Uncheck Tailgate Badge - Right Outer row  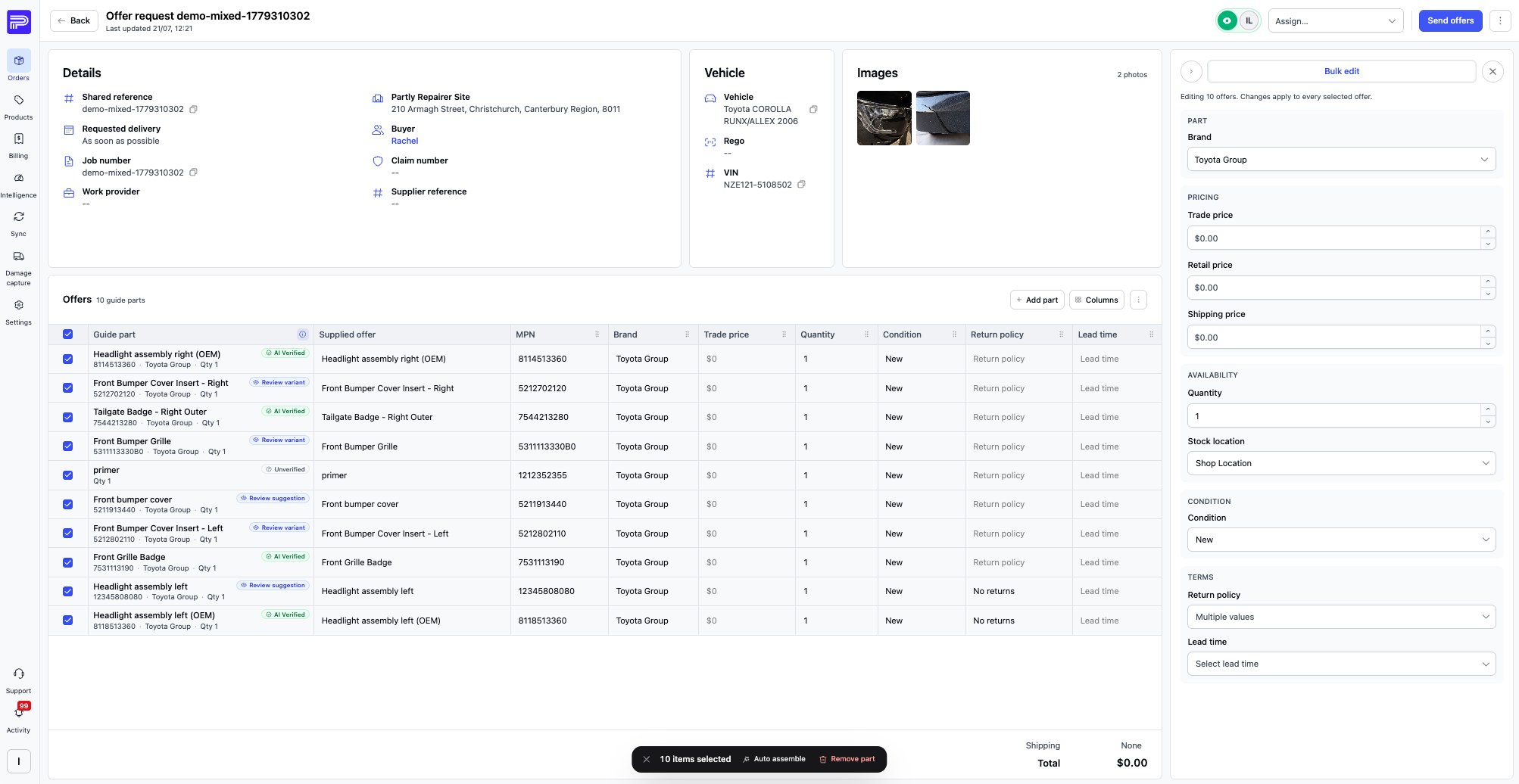[x=68, y=418]
